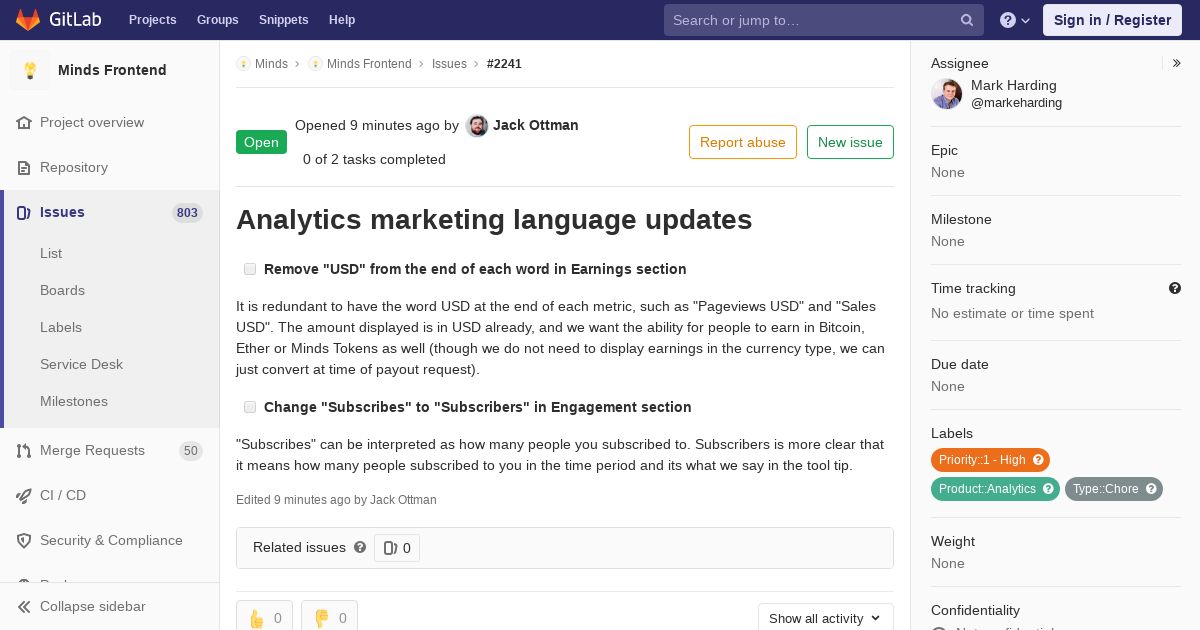The width and height of the screenshot is (1200, 630).
Task: Click the Minds breadcrumb lightbulb icon
Action: click(243, 64)
